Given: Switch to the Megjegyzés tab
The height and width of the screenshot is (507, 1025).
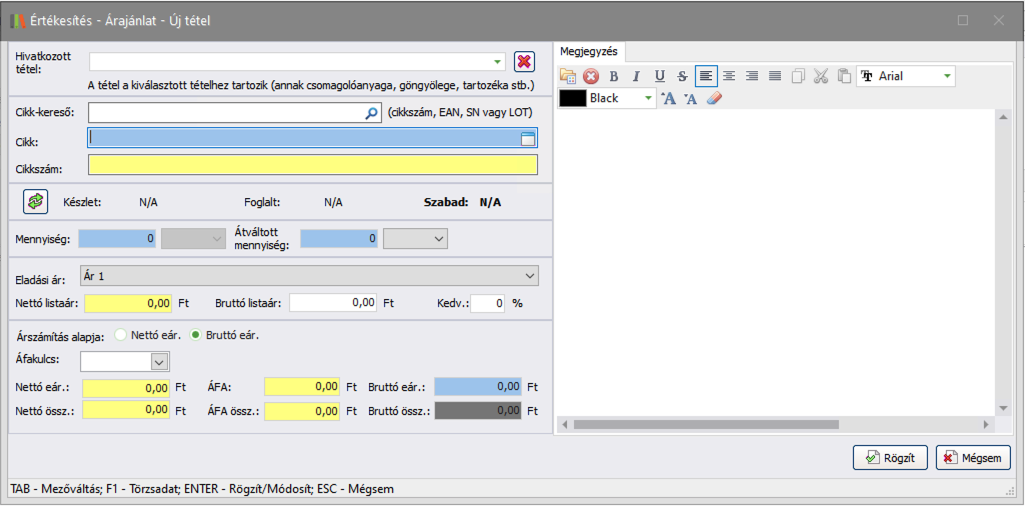Looking at the screenshot, I should pos(589,50).
